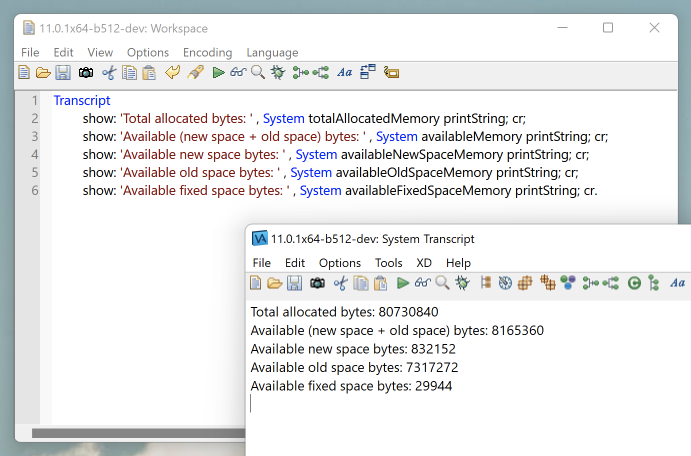
Task: Open Options menu in System Transcript window
Action: [340, 263]
